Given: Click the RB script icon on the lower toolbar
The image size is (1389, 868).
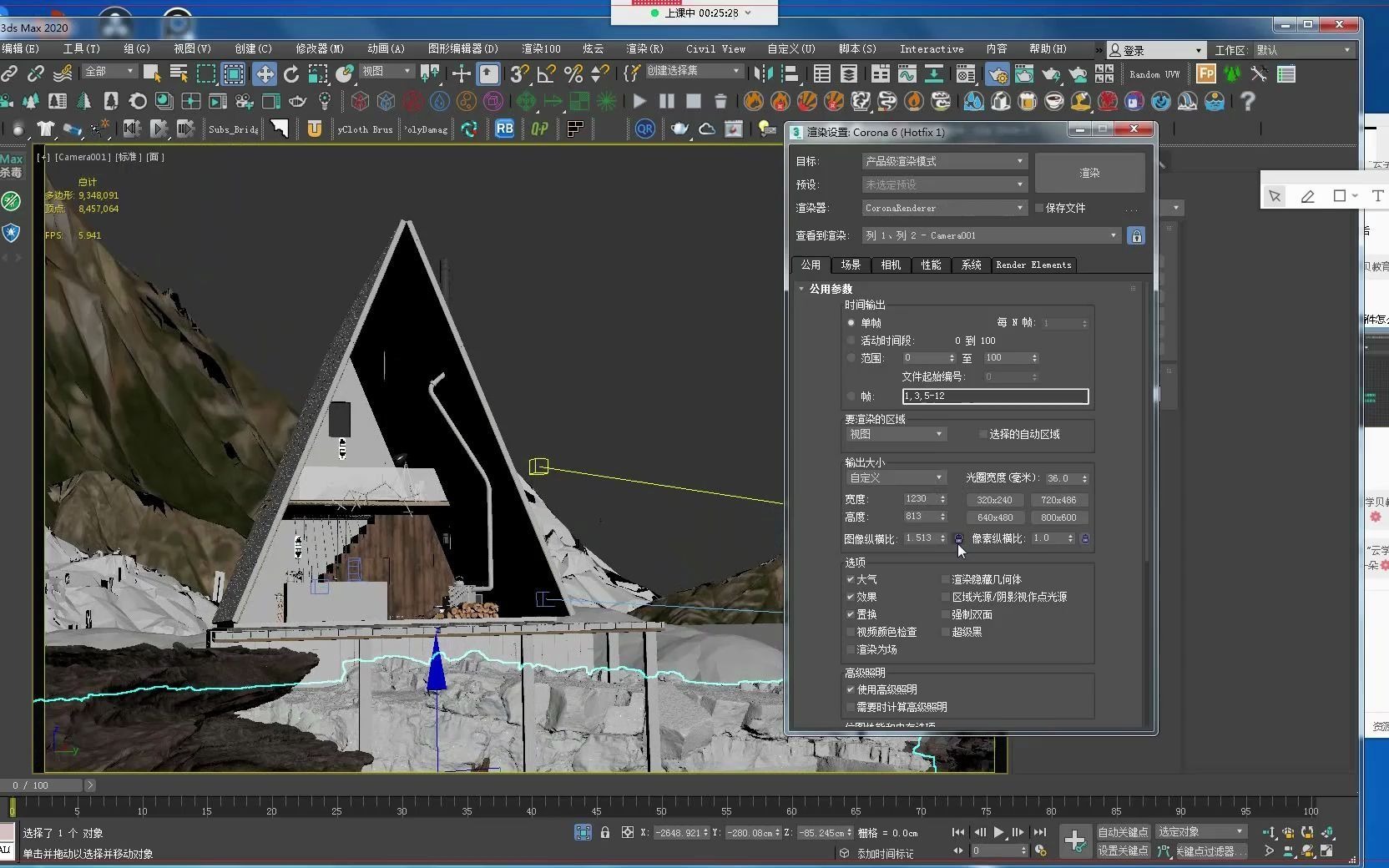Looking at the screenshot, I should 505,129.
